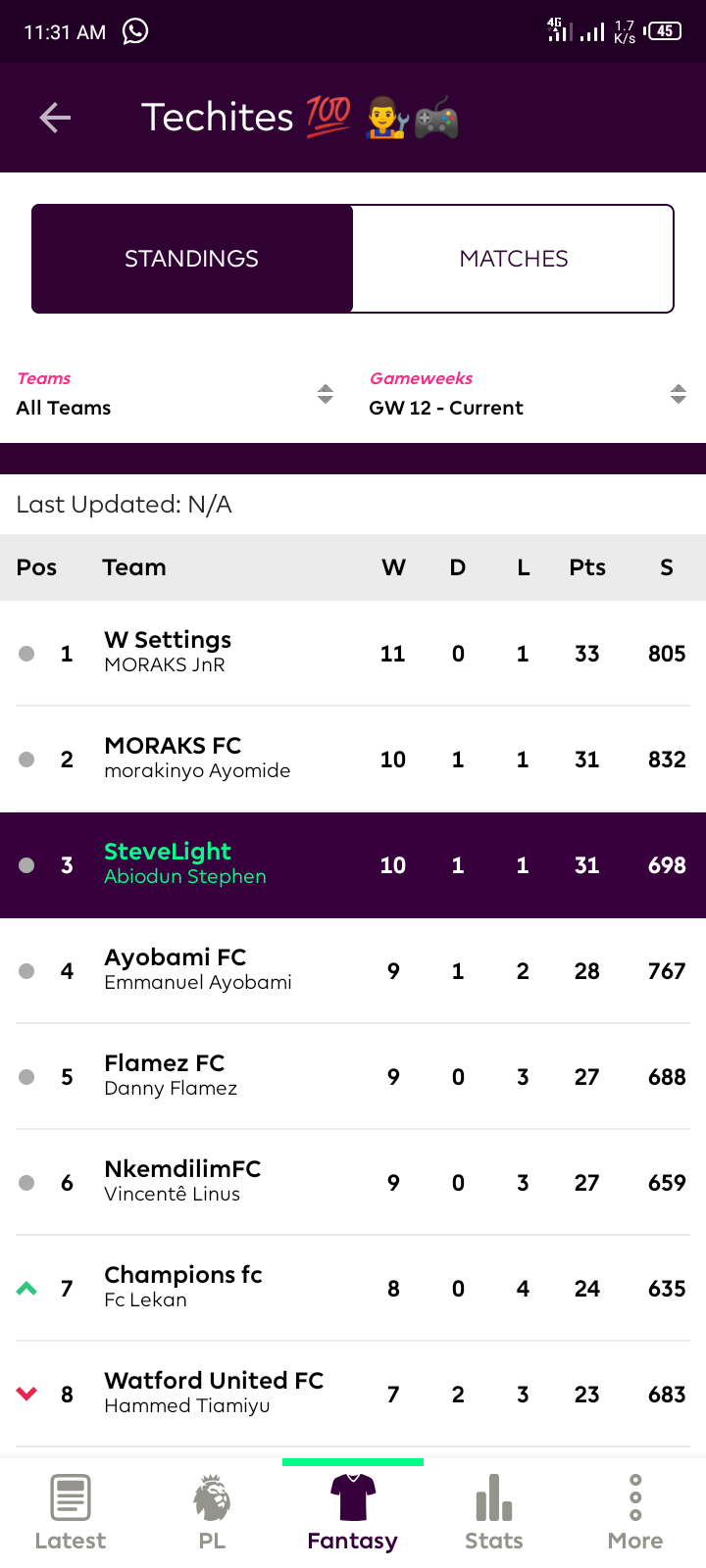This screenshot has width=706, height=1568.
Task: Open the Stats bar chart icon
Action: point(494,1497)
